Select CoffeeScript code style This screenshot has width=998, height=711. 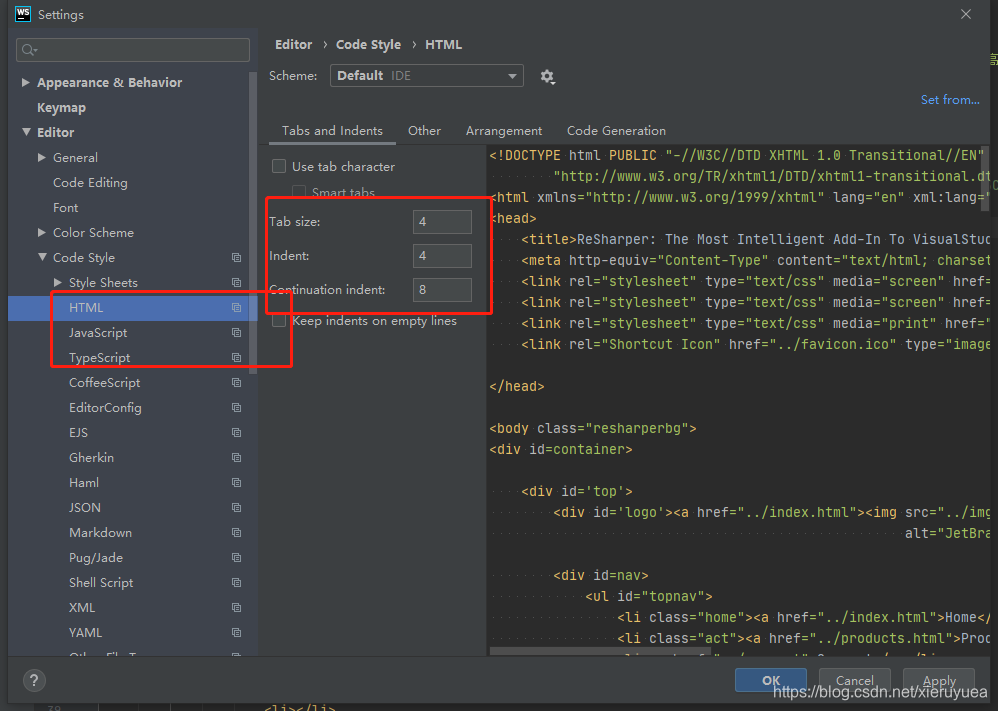pyautogui.click(x=104, y=383)
